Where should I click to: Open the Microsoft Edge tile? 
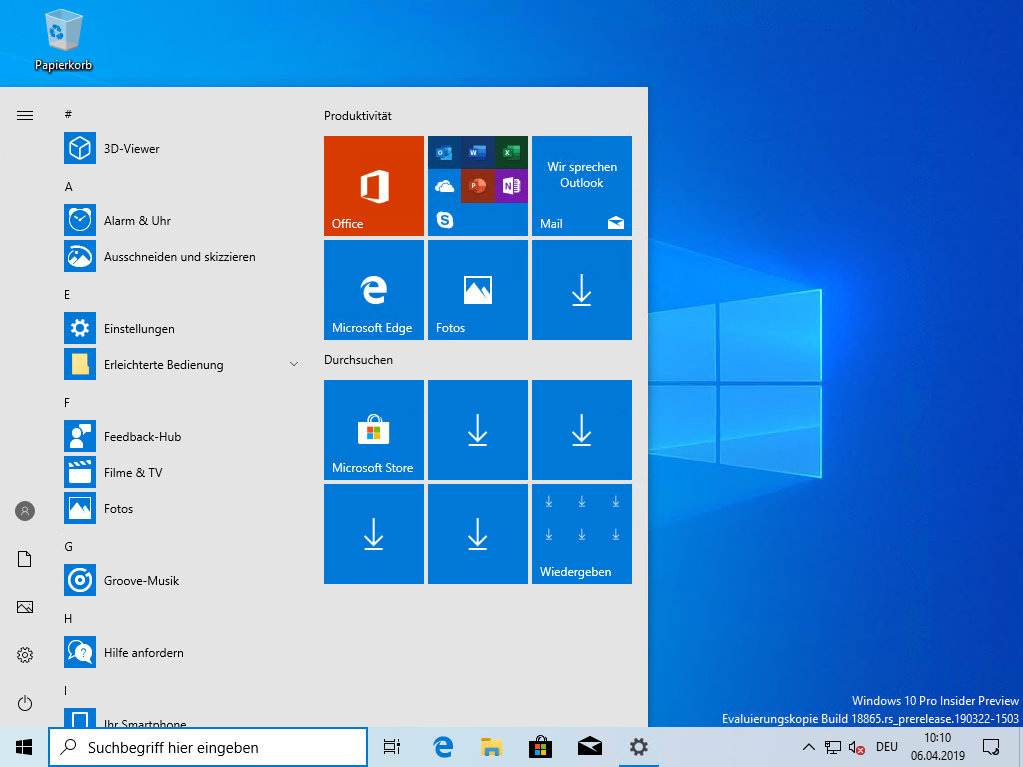pyautogui.click(x=374, y=290)
